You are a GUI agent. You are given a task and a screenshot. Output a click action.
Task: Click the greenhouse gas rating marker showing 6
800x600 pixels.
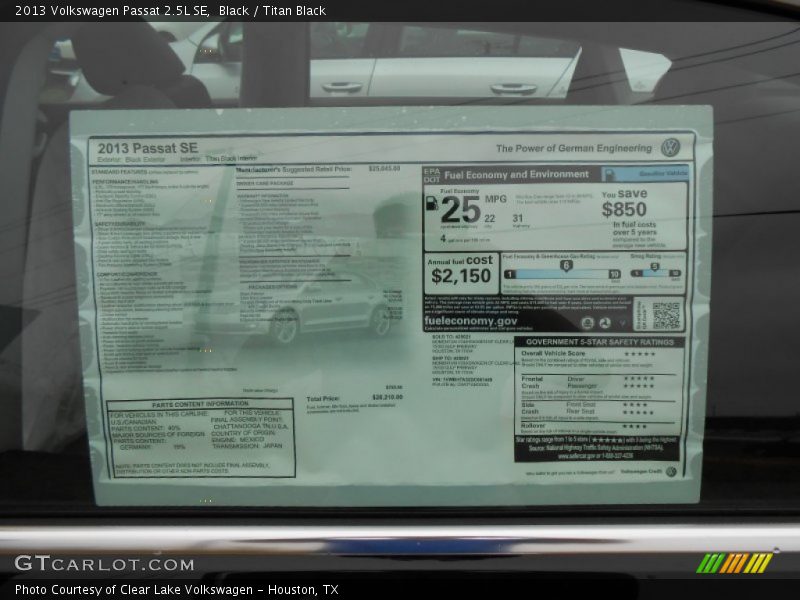tap(566, 265)
